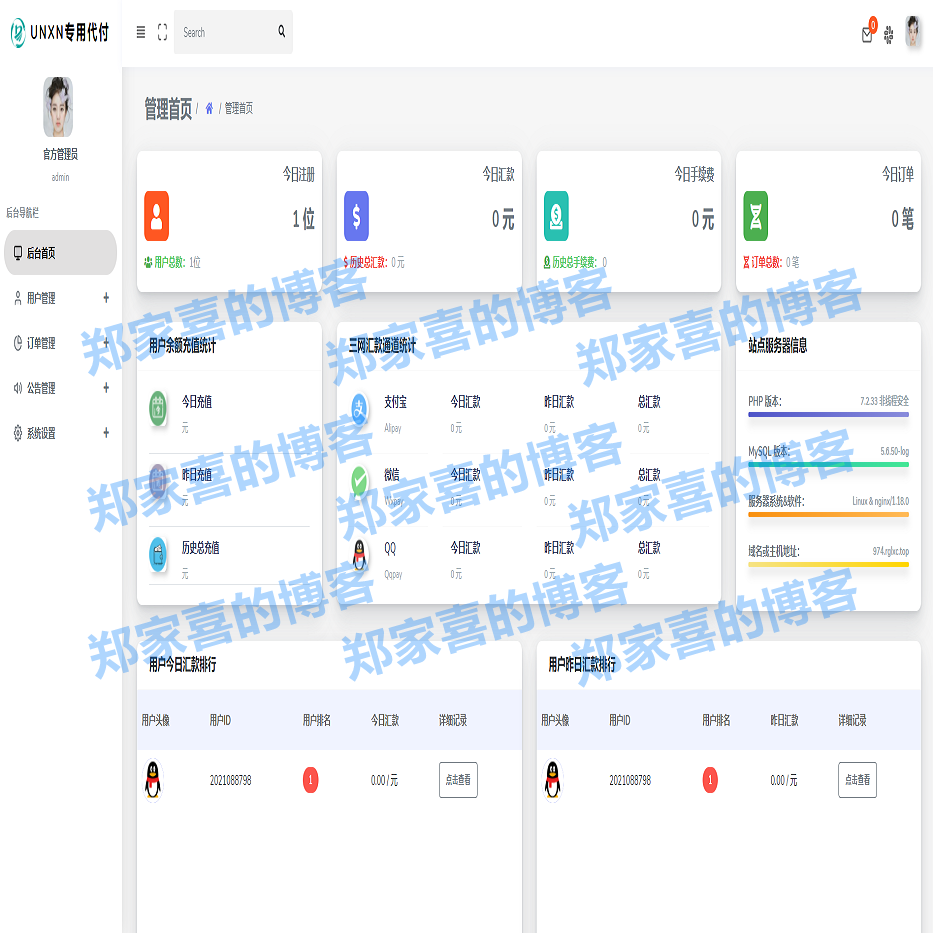Image resolution: width=933 pixels, height=933 pixels.
Task: Select the Alipay channel icon
Action: pyautogui.click(x=358, y=407)
